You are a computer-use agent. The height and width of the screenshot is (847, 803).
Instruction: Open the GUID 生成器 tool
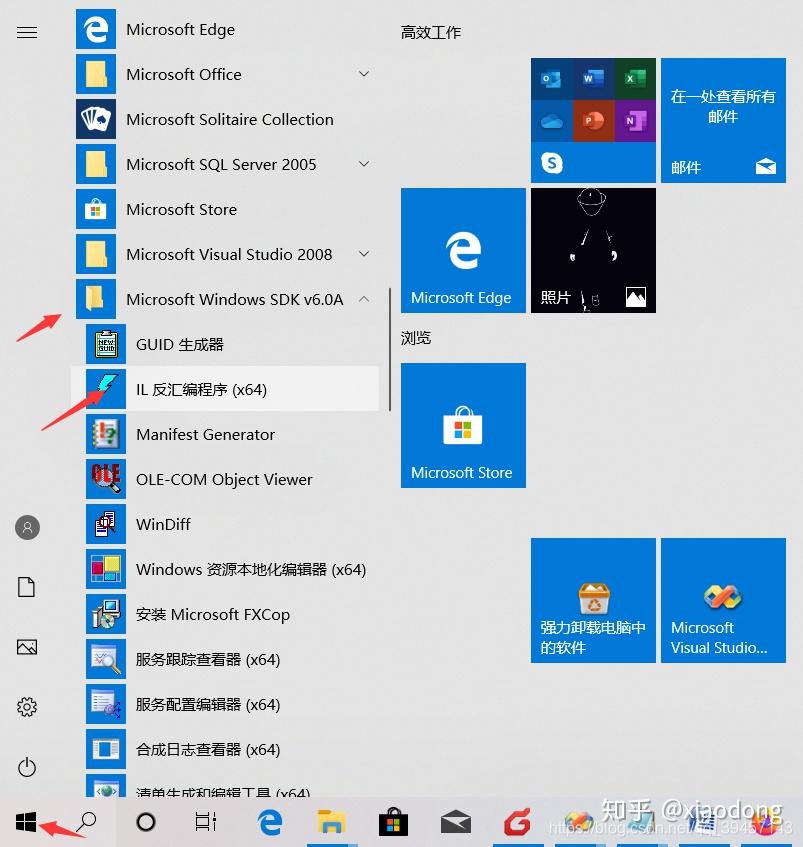coord(227,344)
